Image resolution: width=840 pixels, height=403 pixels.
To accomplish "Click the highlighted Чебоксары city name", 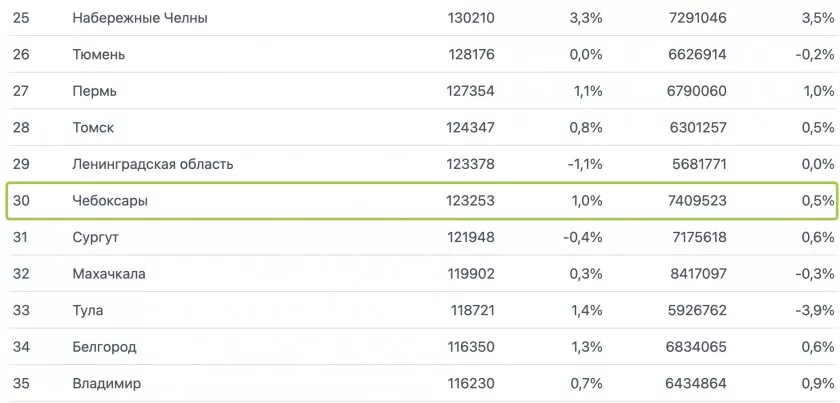I will (x=110, y=201).
